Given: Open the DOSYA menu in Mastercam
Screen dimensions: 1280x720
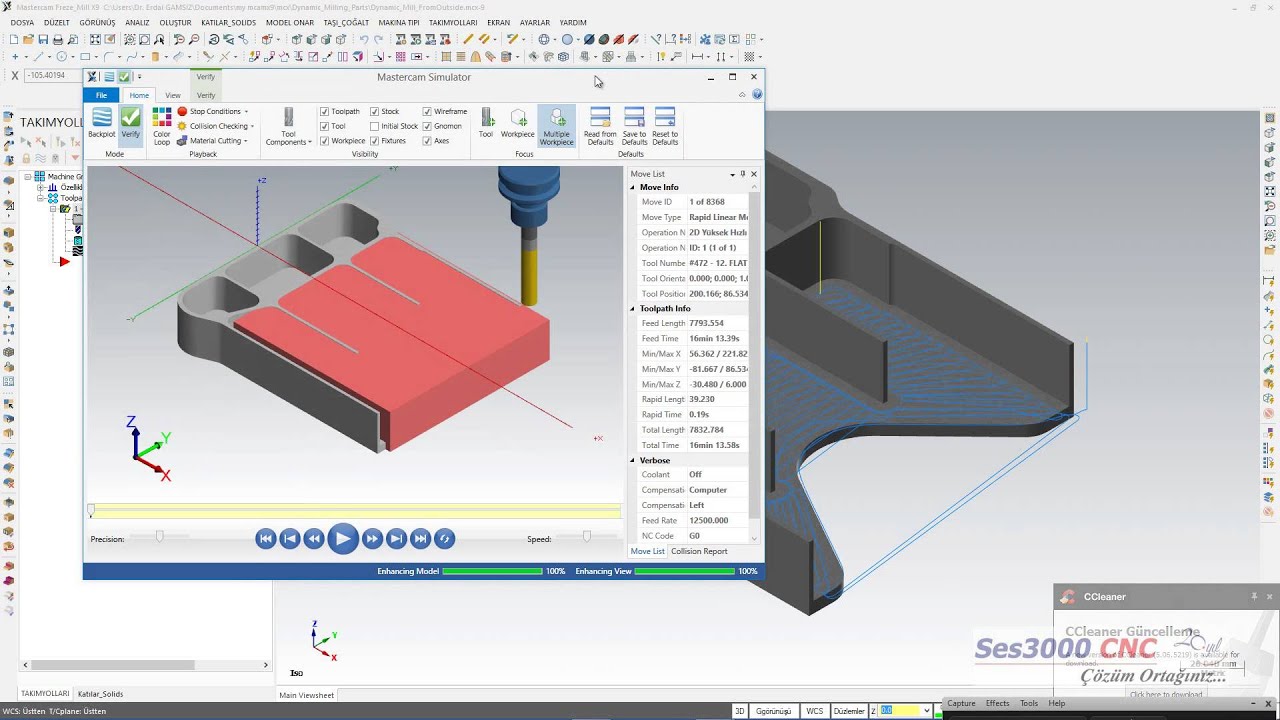Looking at the screenshot, I should coord(22,22).
